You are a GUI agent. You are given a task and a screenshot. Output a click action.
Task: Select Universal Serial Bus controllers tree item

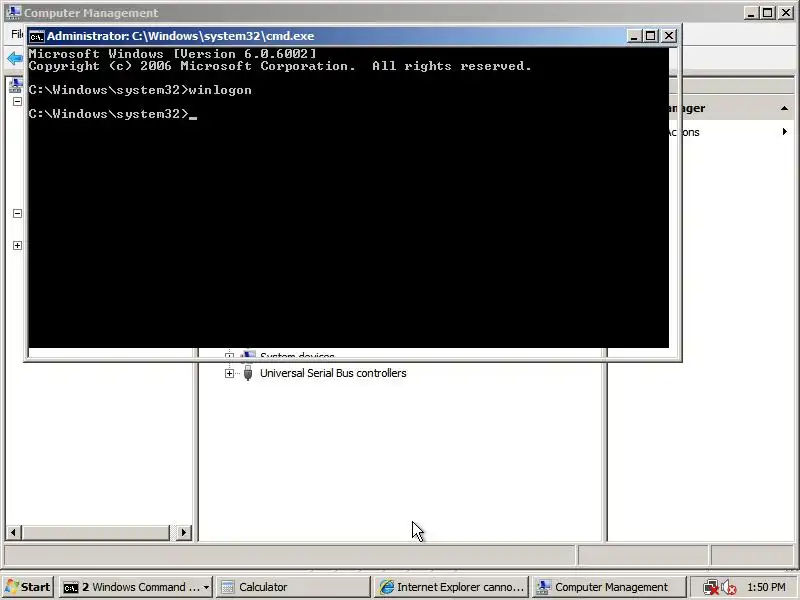pos(333,373)
